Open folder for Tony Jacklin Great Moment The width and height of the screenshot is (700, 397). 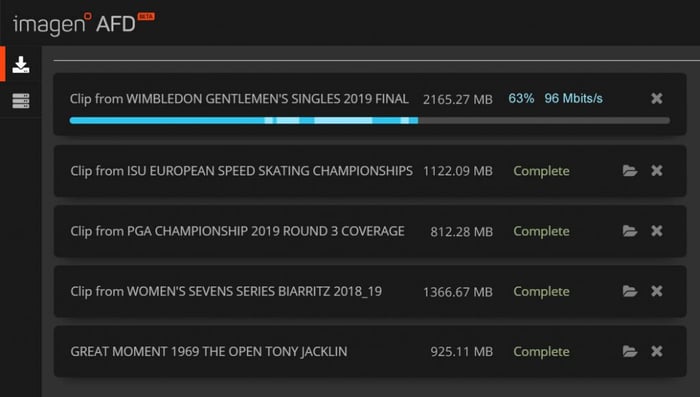(630, 351)
